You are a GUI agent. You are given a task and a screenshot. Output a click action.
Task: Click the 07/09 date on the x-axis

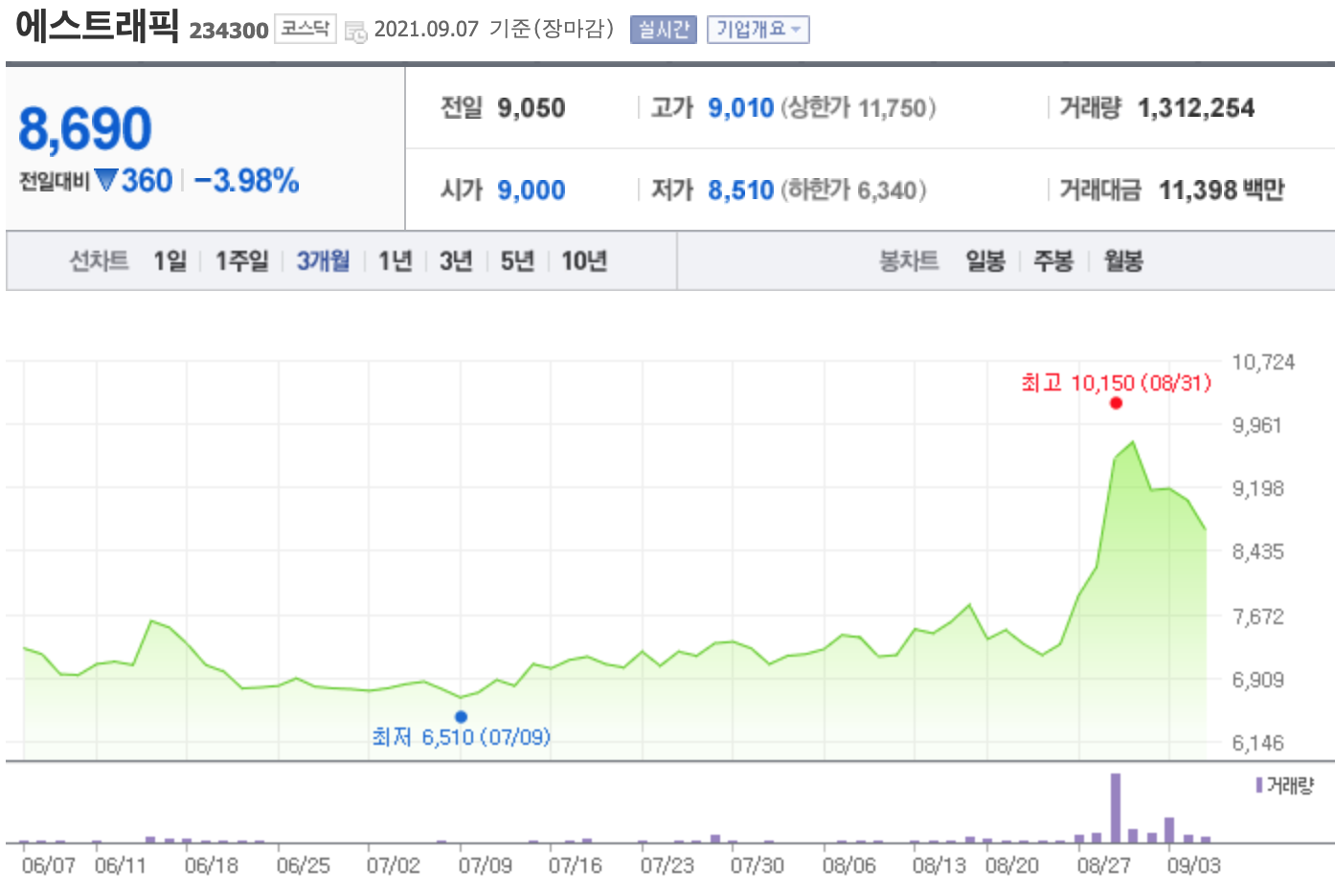pos(485,865)
